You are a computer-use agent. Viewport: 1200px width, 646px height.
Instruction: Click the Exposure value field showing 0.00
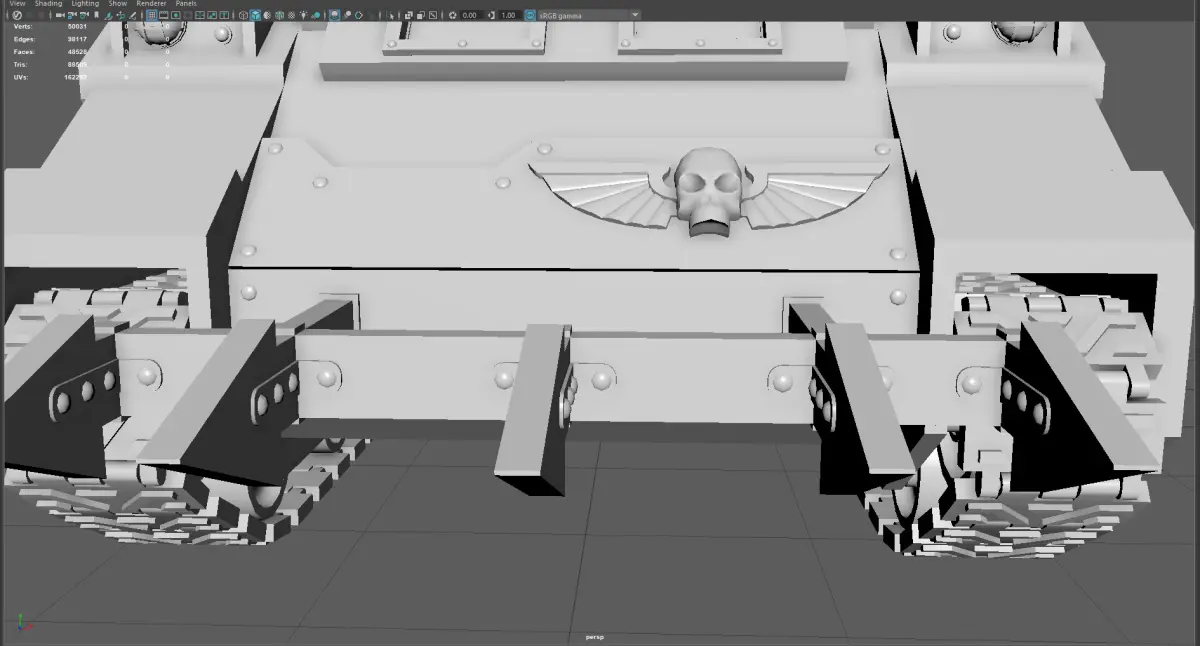tap(470, 15)
